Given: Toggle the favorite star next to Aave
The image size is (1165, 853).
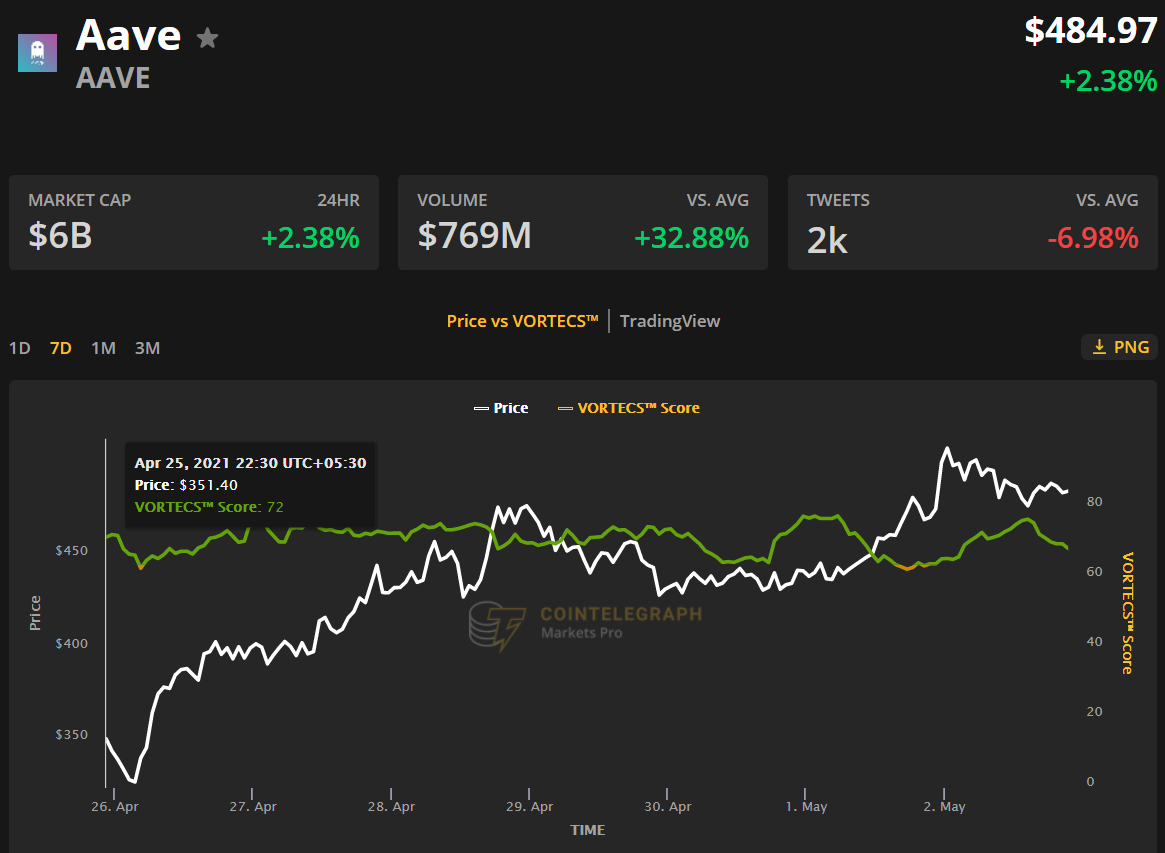Looking at the screenshot, I should coord(207,37).
